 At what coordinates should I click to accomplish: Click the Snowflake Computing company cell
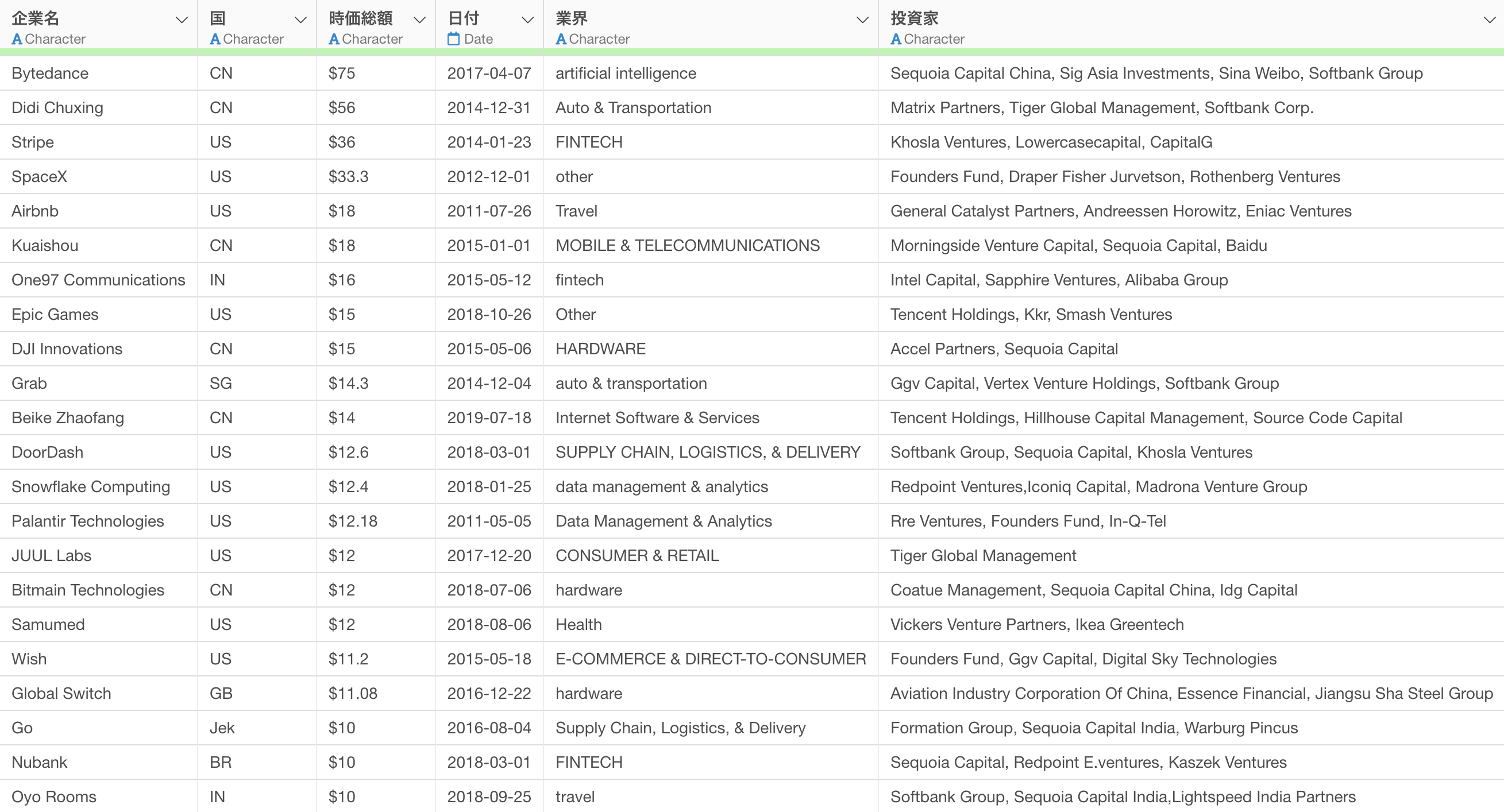99,486
